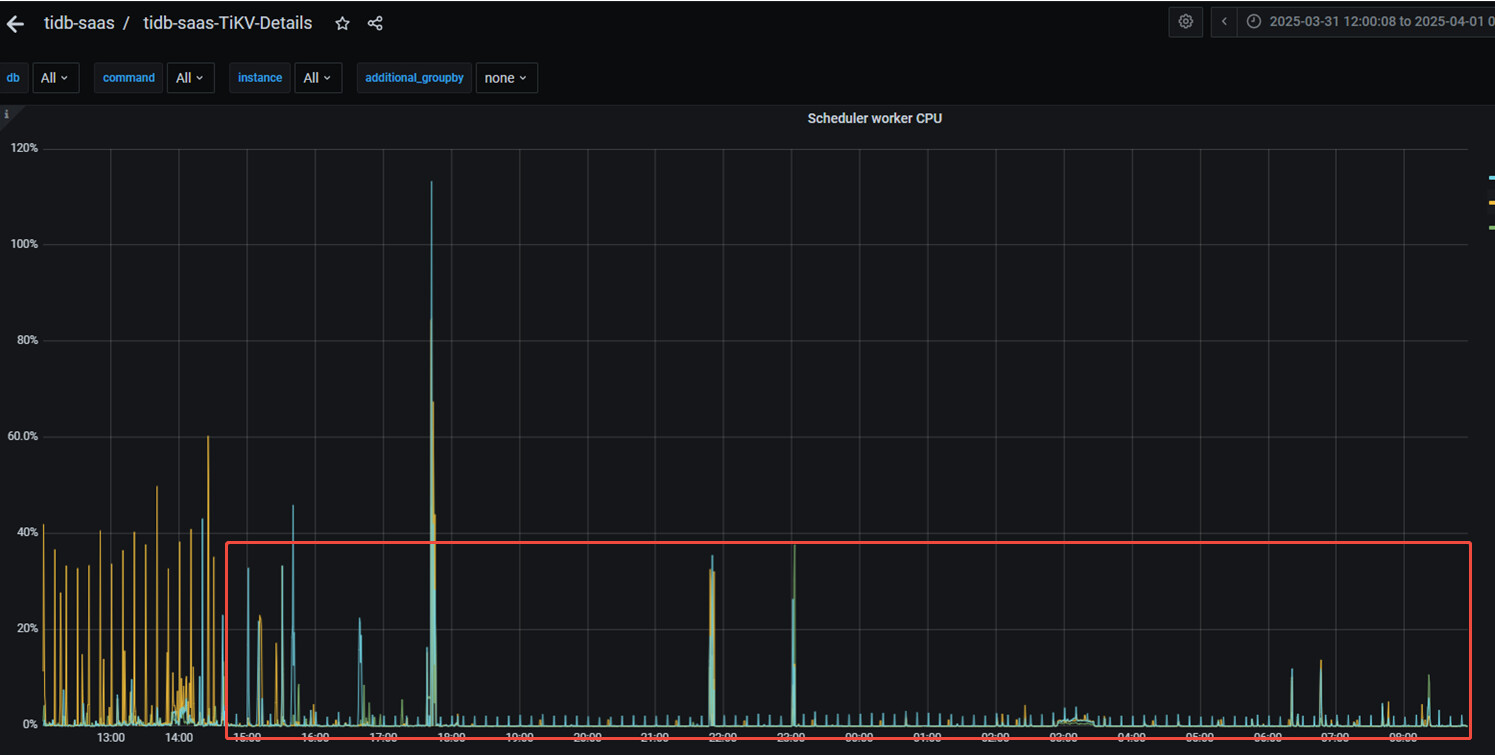1495x755 pixels.
Task: Open the instance variable All dropdown
Action: click(317, 78)
